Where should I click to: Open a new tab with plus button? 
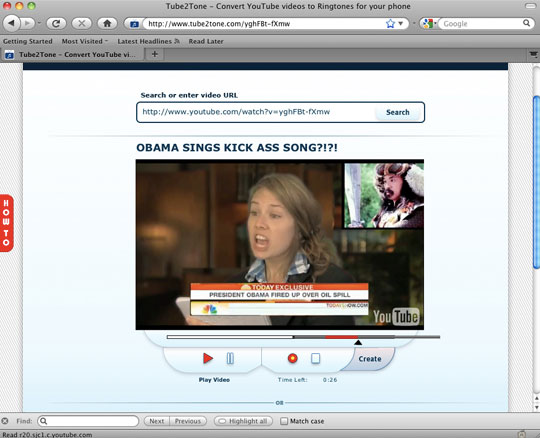tap(155, 54)
